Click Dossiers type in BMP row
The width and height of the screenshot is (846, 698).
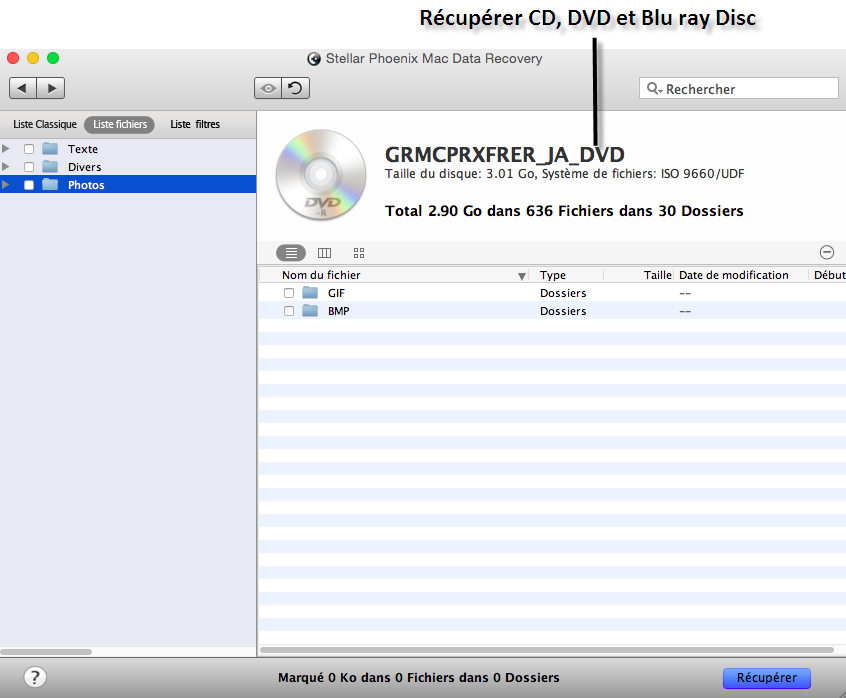563,311
